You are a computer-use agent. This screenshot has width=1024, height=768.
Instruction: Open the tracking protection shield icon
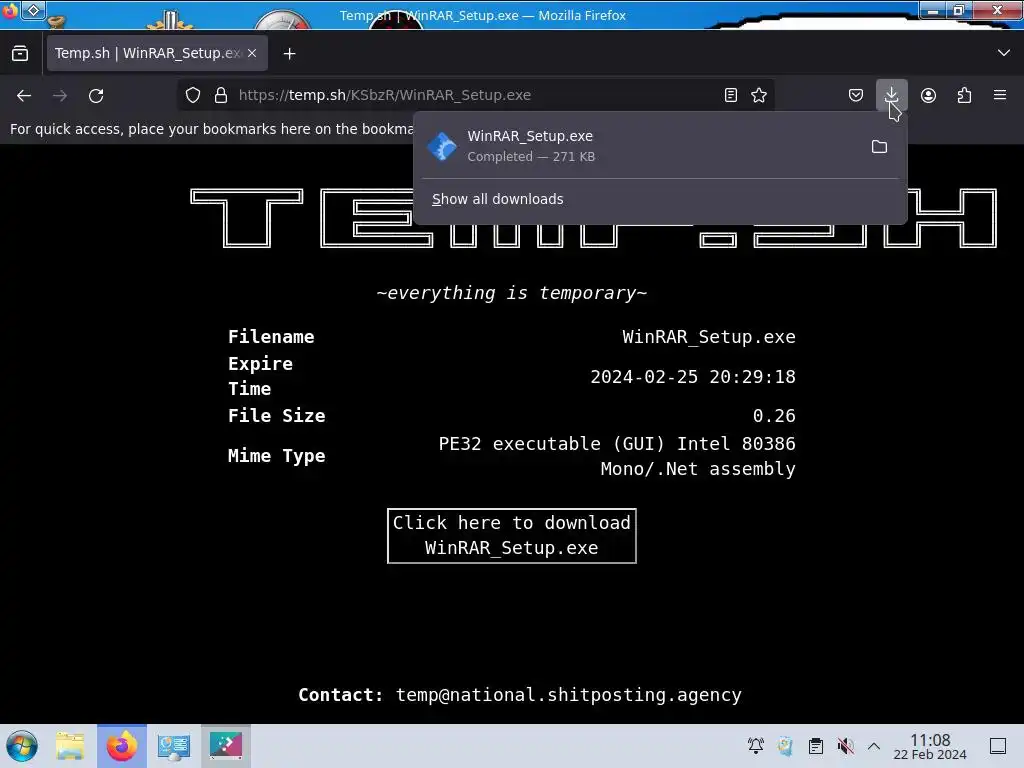click(x=193, y=95)
